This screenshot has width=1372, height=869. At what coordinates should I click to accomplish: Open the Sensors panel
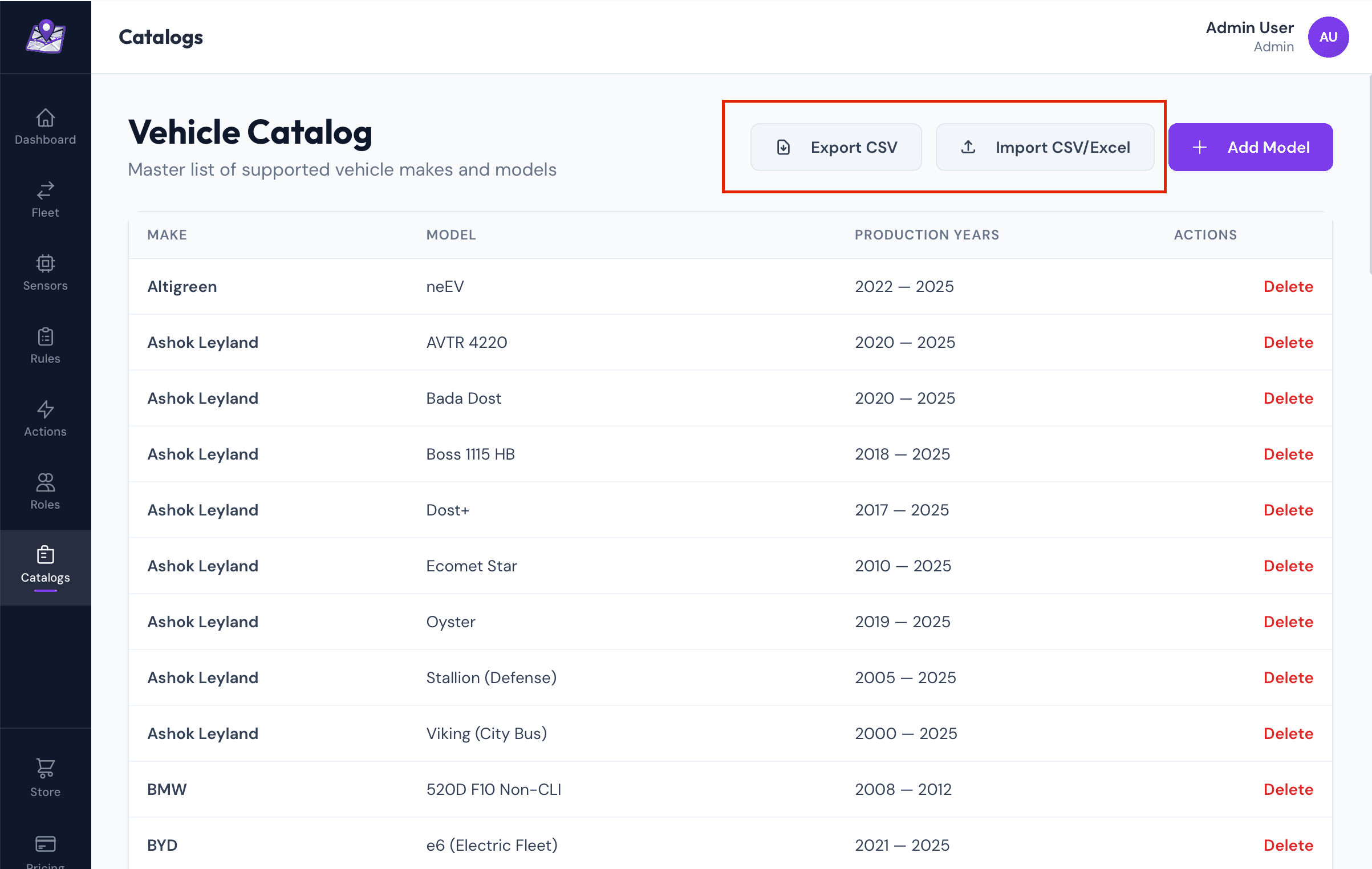(x=45, y=273)
